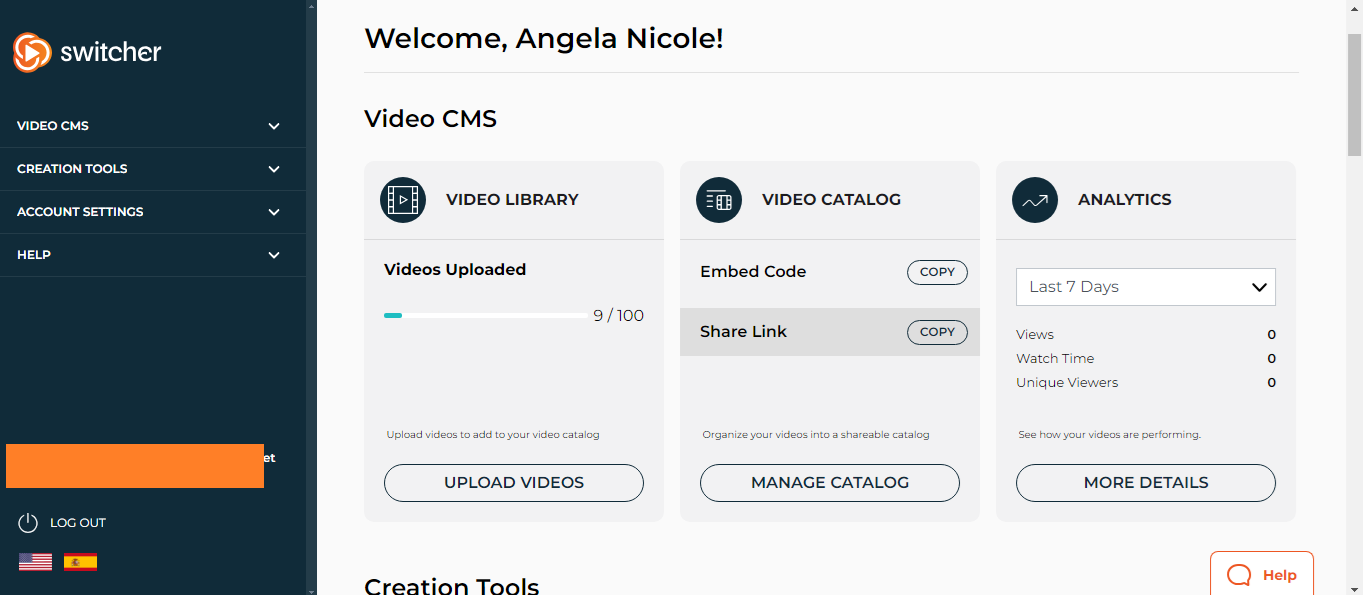Click the Switcher logo icon
Image resolution: width=1363 pixels, height=595 pixels.
pos(31,52)
